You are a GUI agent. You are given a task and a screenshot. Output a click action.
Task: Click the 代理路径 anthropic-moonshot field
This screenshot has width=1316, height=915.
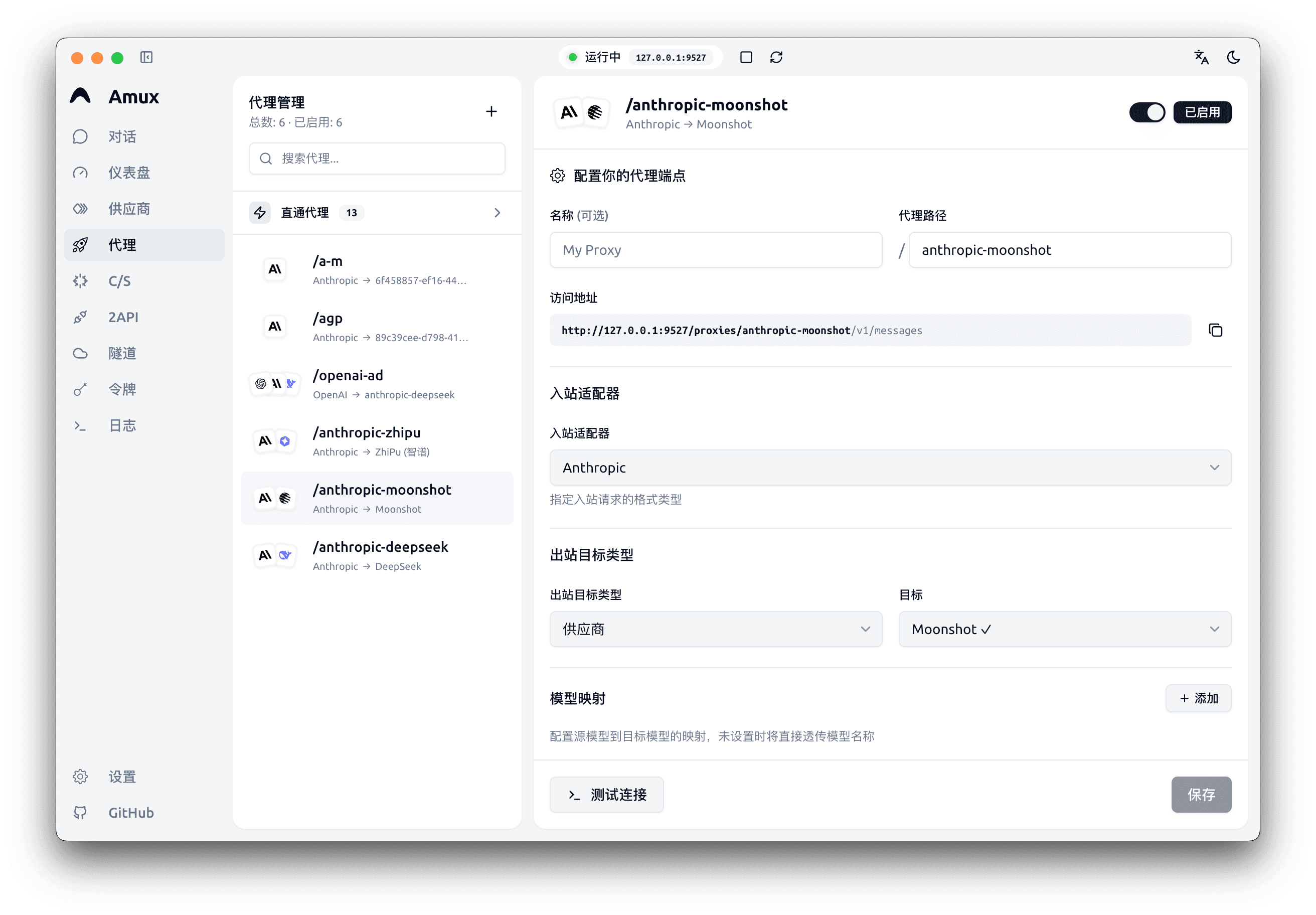(1070, 250)
